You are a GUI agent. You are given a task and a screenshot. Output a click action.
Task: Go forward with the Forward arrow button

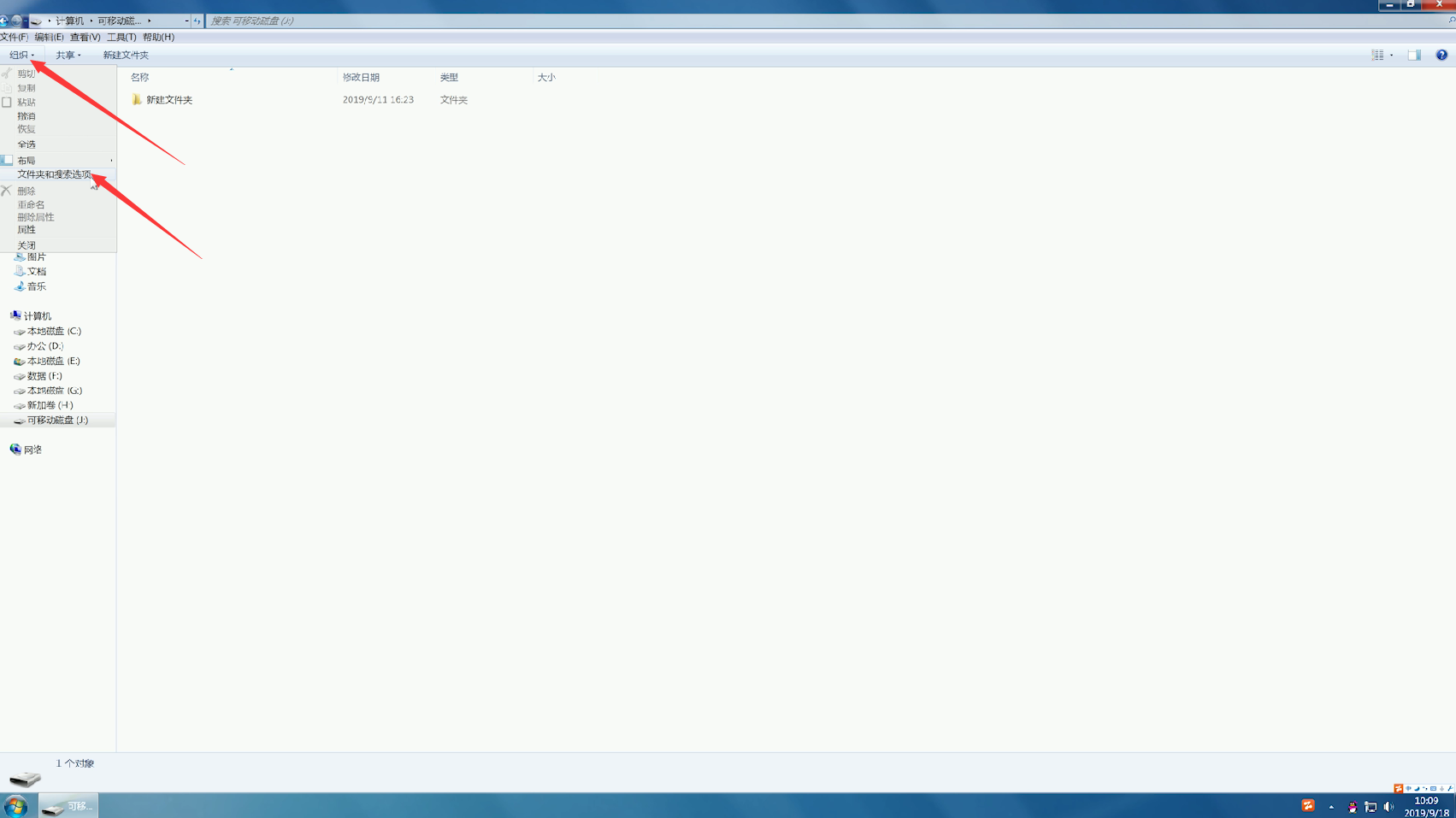16,21
